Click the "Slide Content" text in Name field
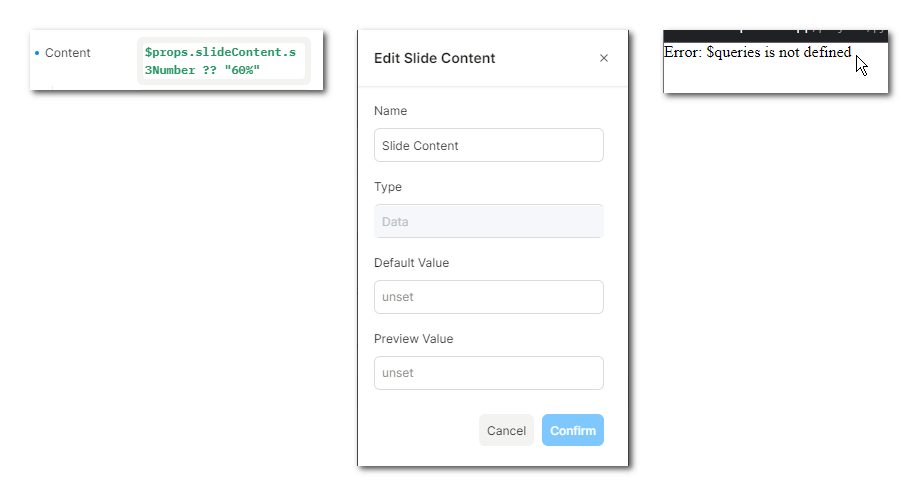The height and width of the screenshot is (497, 919). 420,145
